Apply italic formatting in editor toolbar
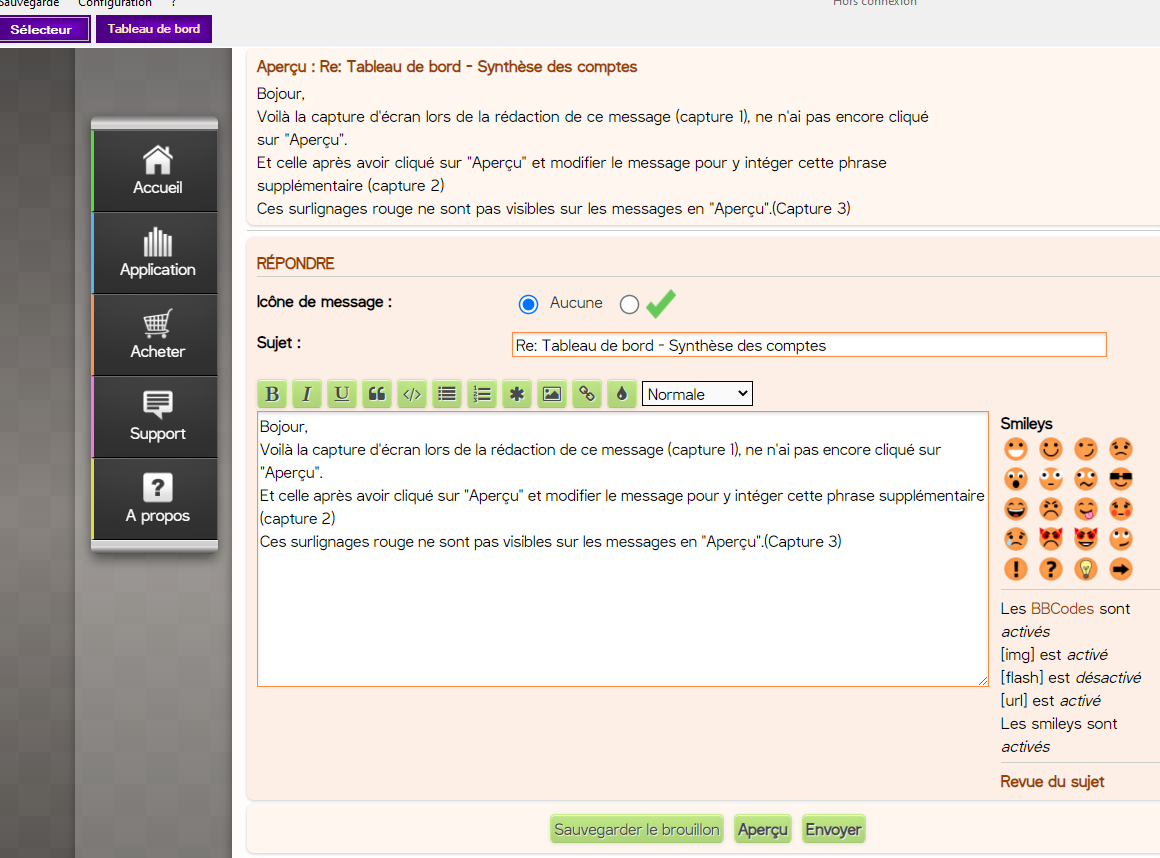The width and height of the screenshot is (1160, 858). point(307,394)
